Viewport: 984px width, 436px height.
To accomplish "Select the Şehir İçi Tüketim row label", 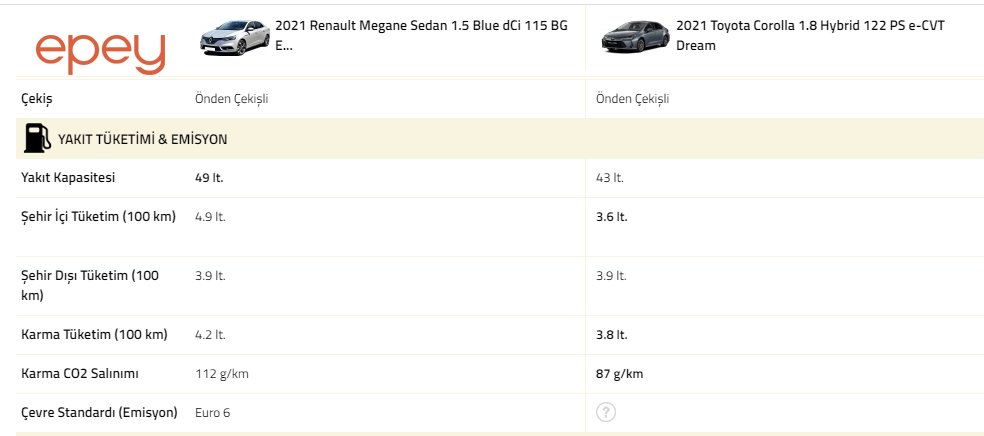I will pos(99,217).
